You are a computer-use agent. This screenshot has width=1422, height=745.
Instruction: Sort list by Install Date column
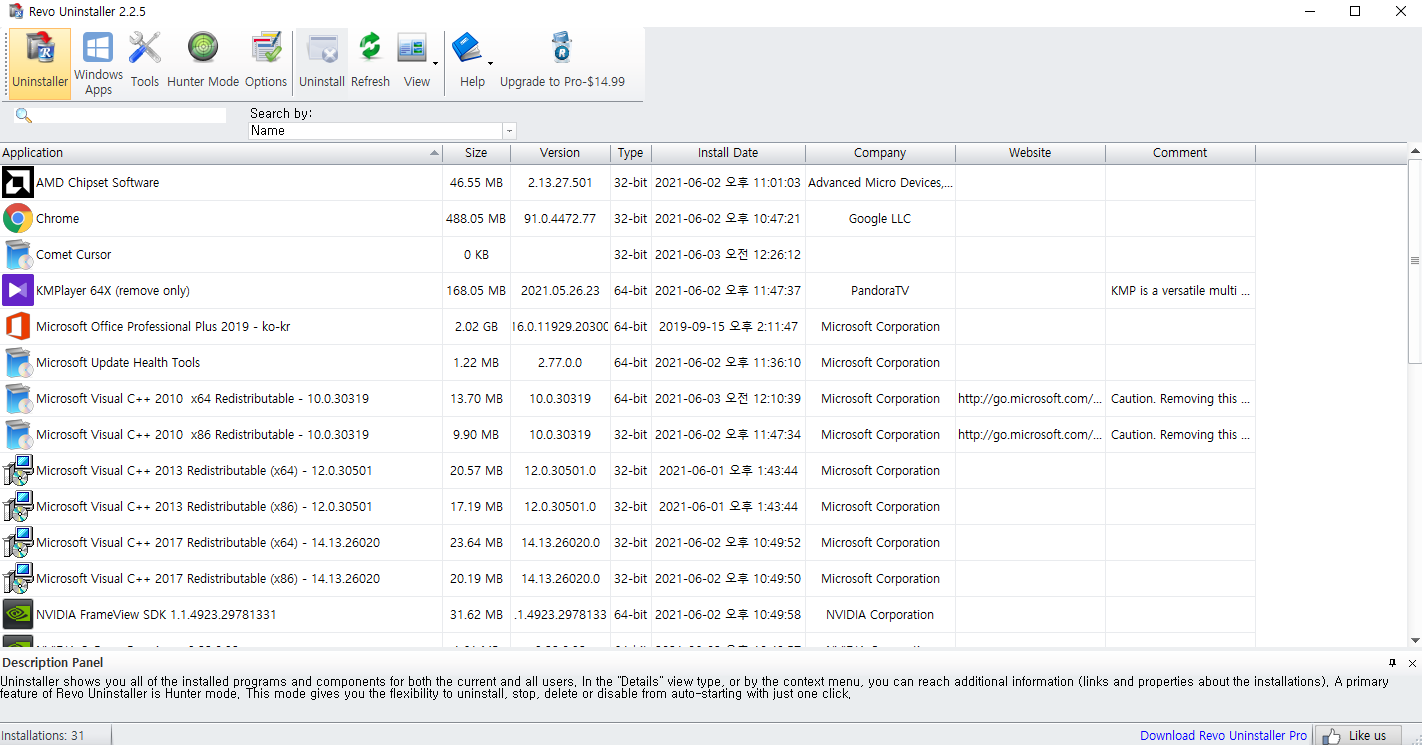(727, 153)
